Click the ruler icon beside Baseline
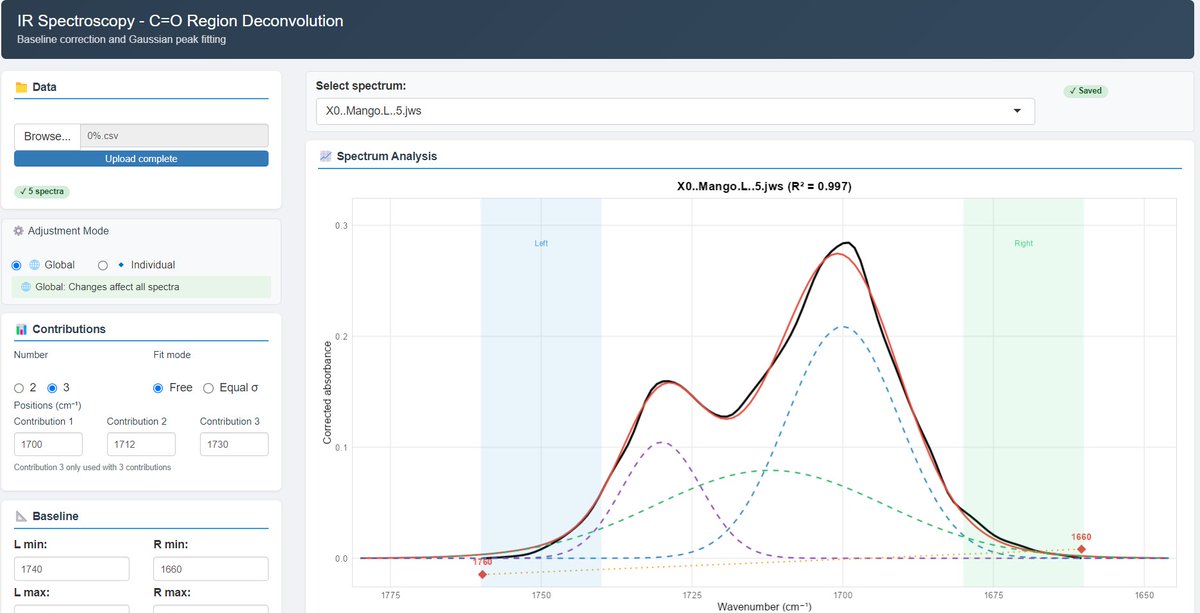Viewport: 1200px width, 613px height. pos(21,516)
